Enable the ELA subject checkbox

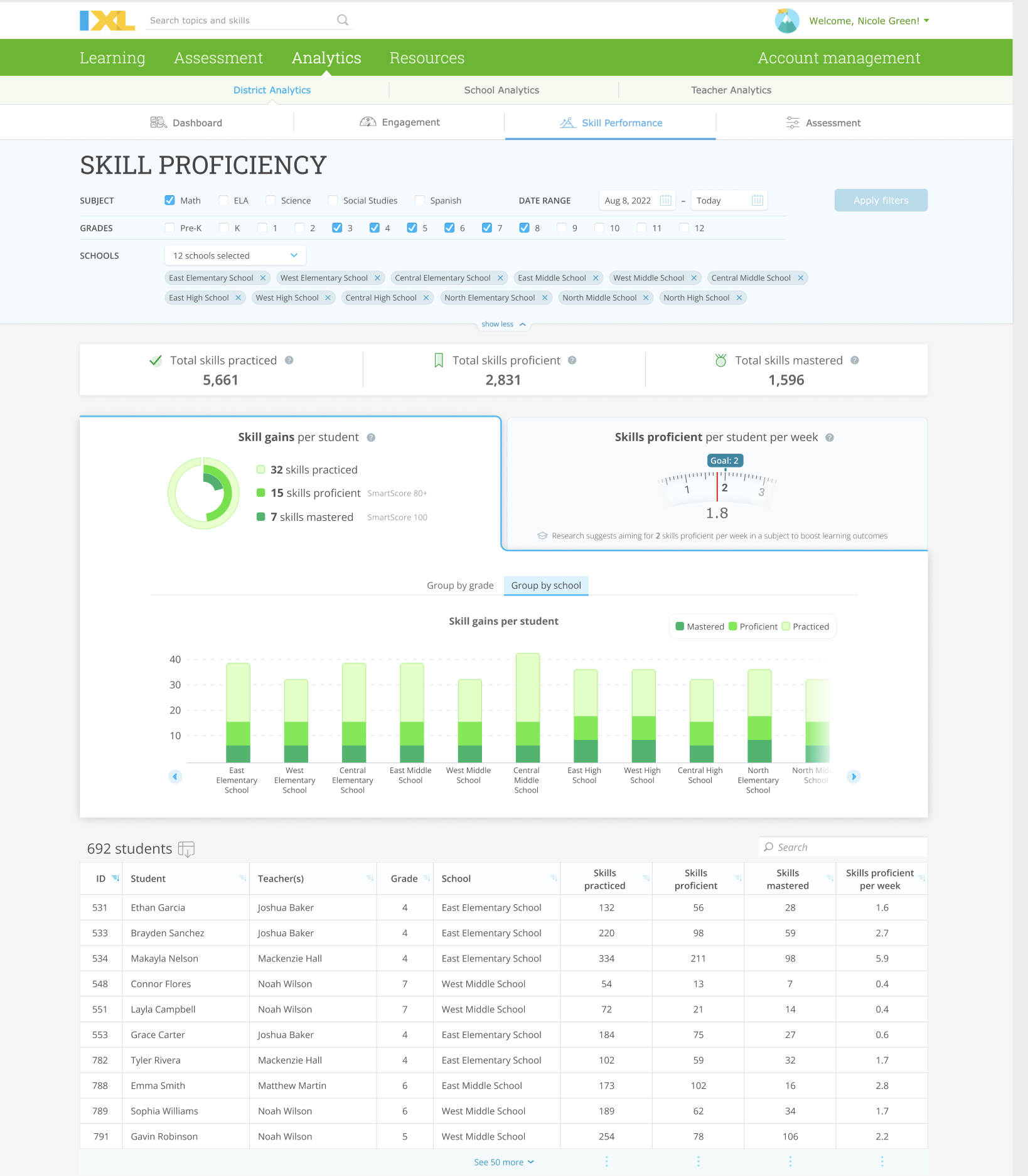pyautogui.click(x=223, y=200)
